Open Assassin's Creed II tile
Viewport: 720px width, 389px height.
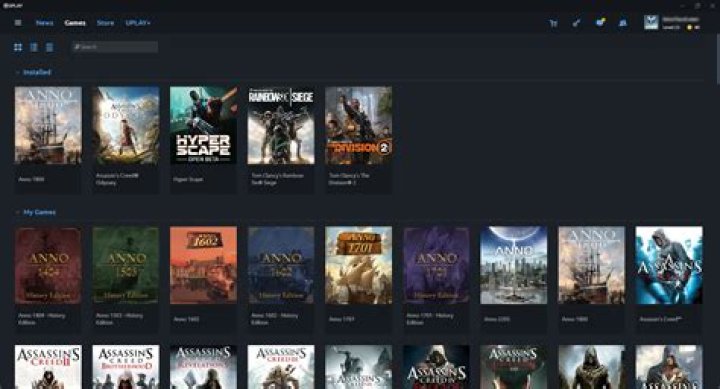[48, 367]
